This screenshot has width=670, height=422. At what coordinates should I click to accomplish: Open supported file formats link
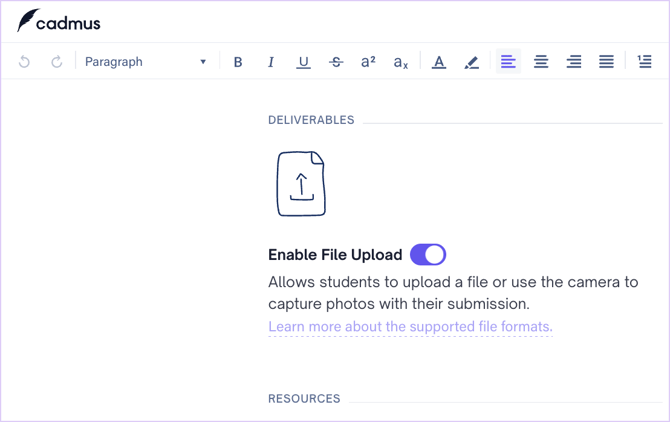click(410, 327)
